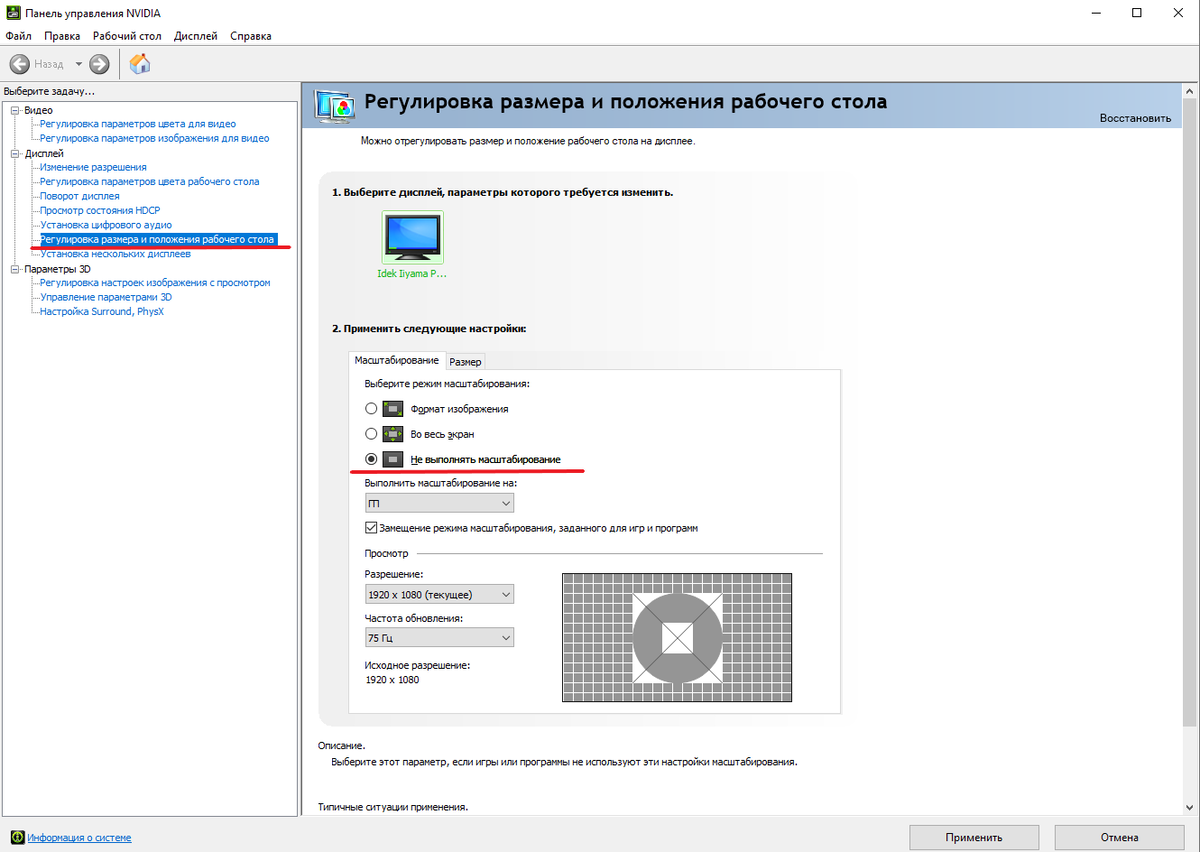The height and width of the screenshot is (852, 1200).
Task: Open Установка нескольких дисплеев item
Action: tap(115, 254)
